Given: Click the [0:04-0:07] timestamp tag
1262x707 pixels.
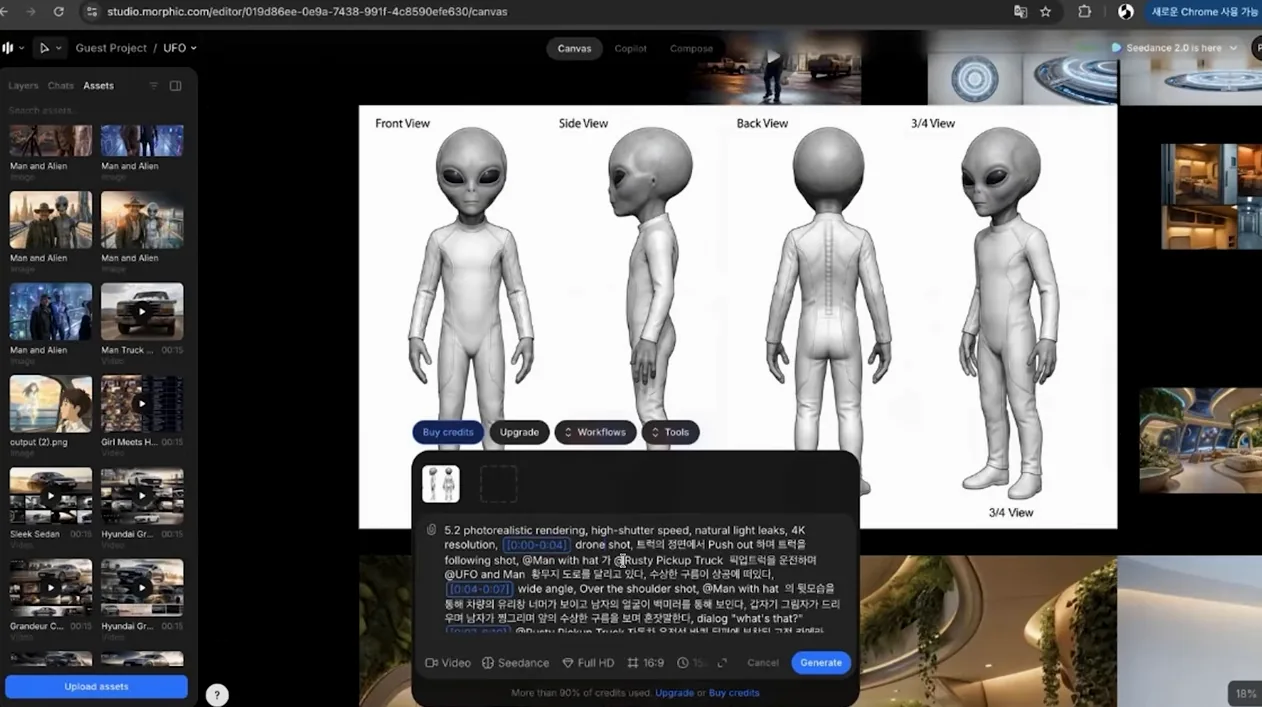Looking at the screenshot, I should 479,589.
